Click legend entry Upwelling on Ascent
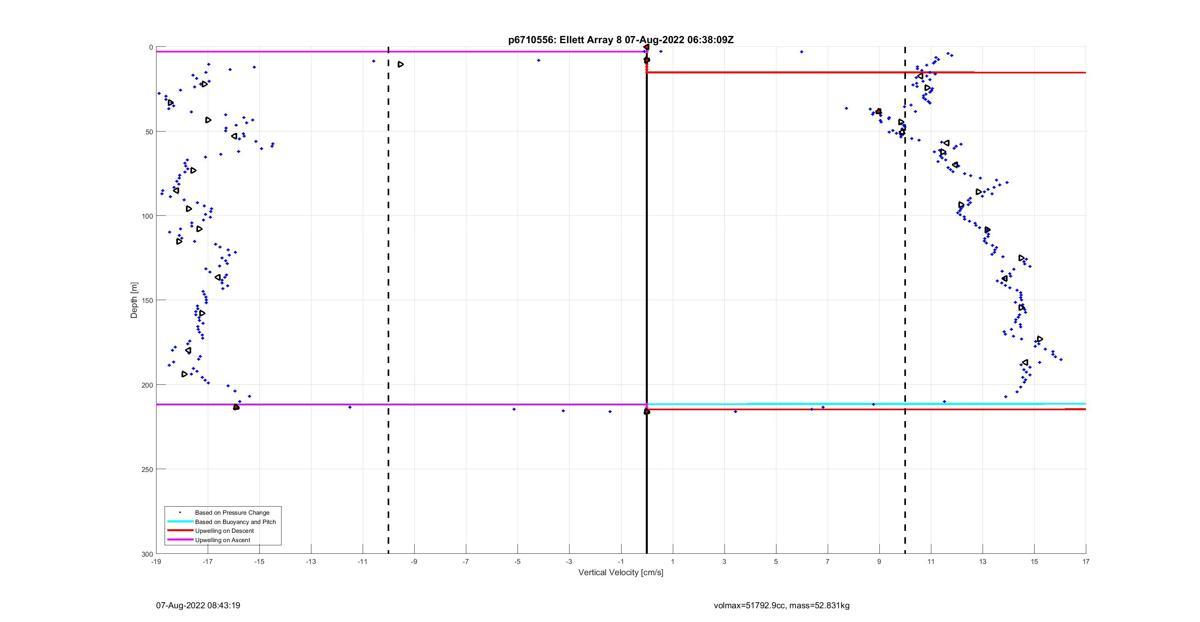The image size is (1200, 622). pyautogui.click(x=223, y=540)
